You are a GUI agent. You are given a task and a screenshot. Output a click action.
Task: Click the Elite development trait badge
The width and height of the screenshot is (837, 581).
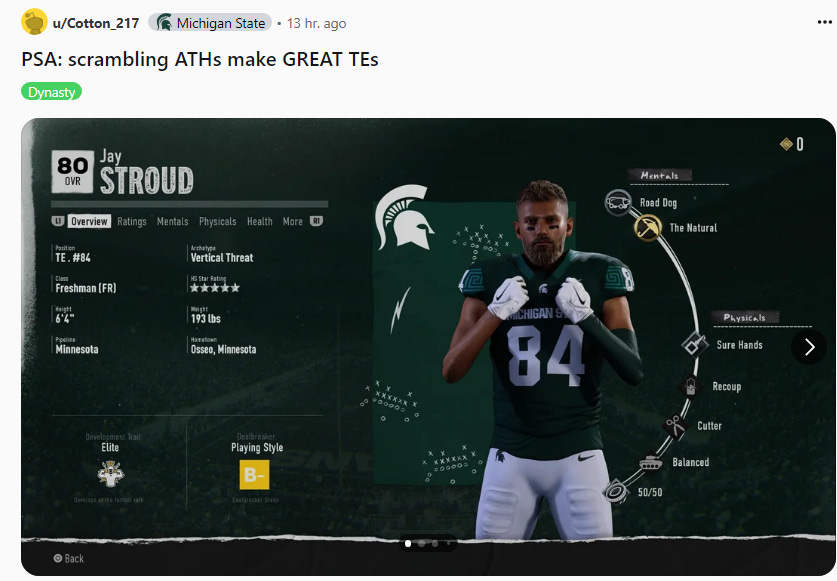click(111, 473)
